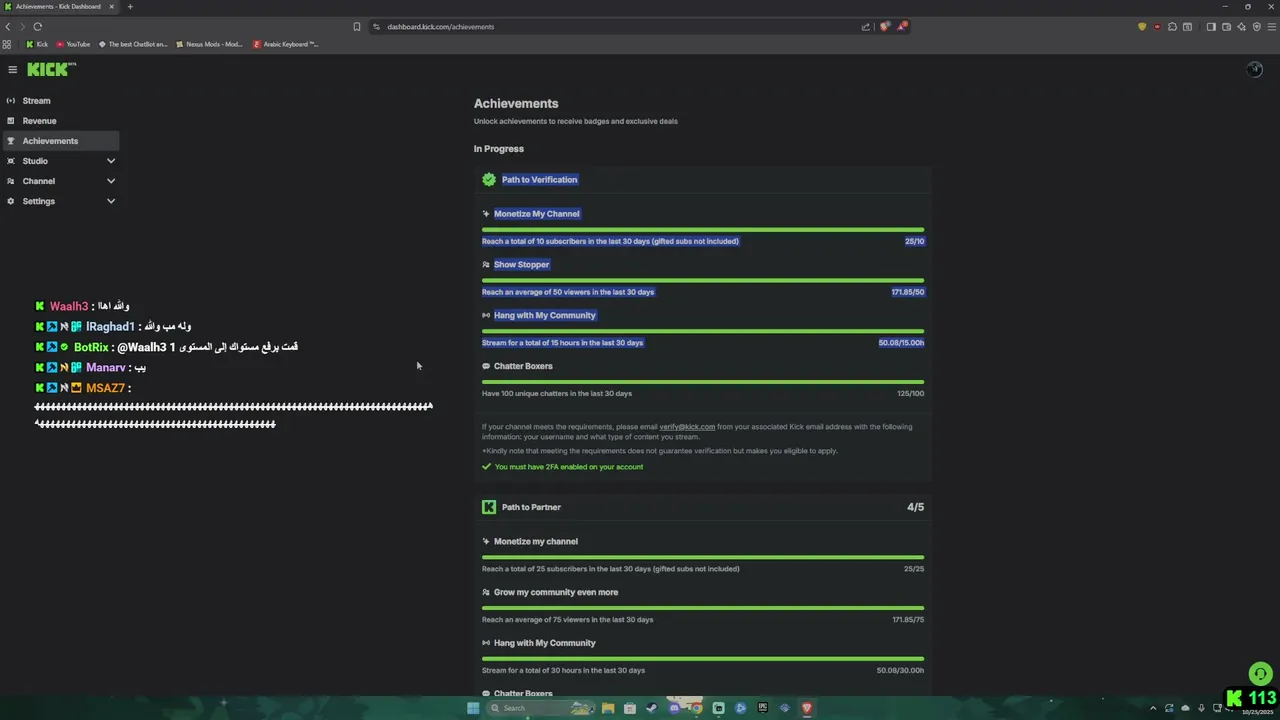Viewport: 1280px width, 720px height.
Task: Expand the Settings sidebar section
Action: [x=111, y=201]
